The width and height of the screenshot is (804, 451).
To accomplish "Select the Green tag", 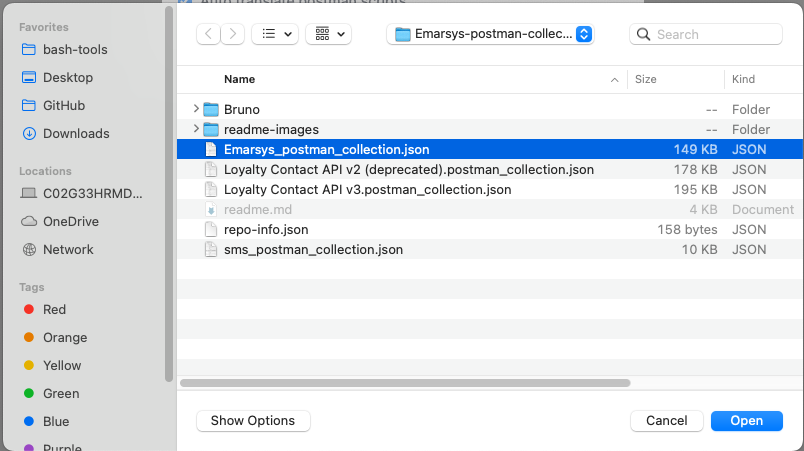I will coord(61,394).
